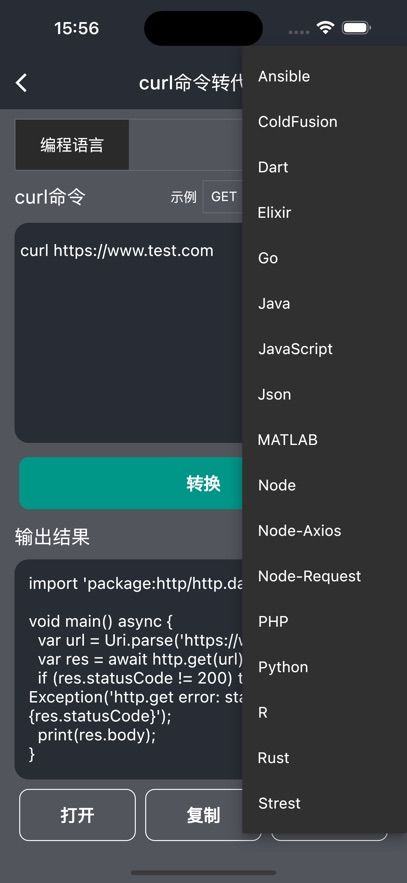Expand the GET example dropdown
Screen dimensions: 407x883
click(223, 197)
